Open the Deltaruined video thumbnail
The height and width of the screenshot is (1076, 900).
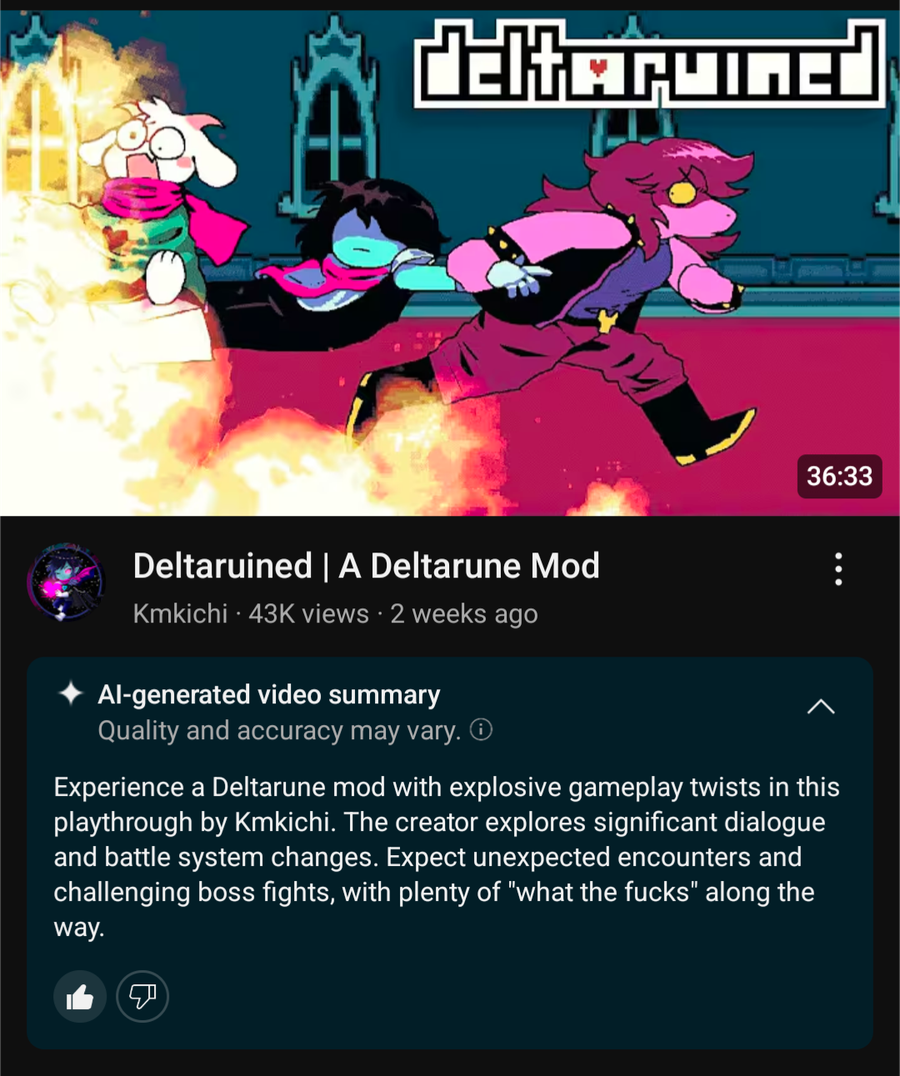click(x=450, y=262)
